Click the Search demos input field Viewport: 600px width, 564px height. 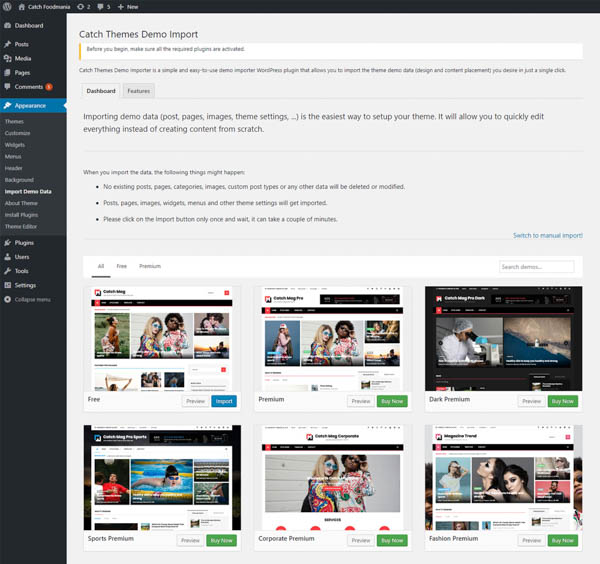[x=536, y=267]
